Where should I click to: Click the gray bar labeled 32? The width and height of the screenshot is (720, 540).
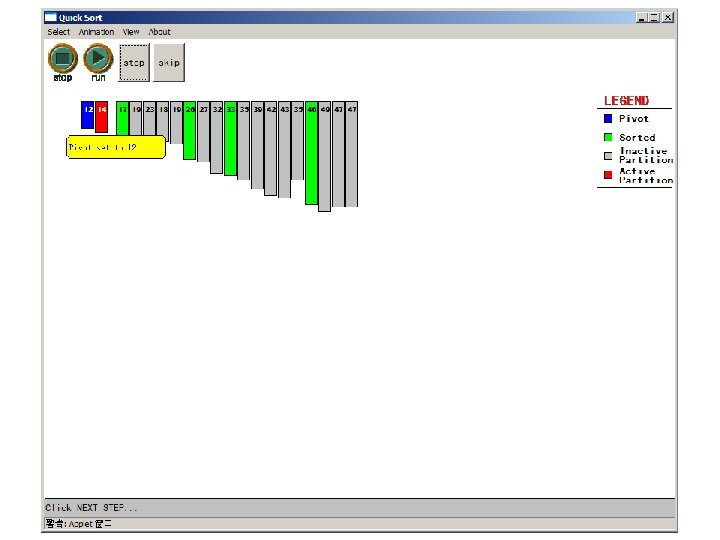point(217,138)
